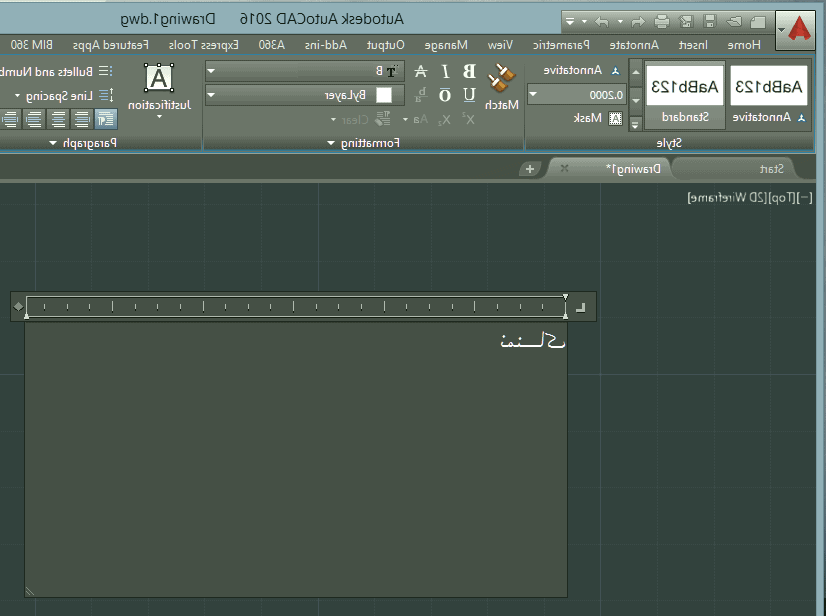Open the history arrow between Undo and Redo
Viewport: 826px width, 616px height.
(x=620, y=22)
